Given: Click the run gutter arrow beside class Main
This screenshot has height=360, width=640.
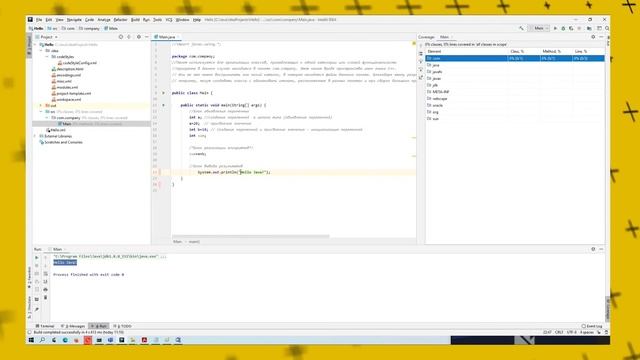Looking at the screenshot, I should pos(163,93).
